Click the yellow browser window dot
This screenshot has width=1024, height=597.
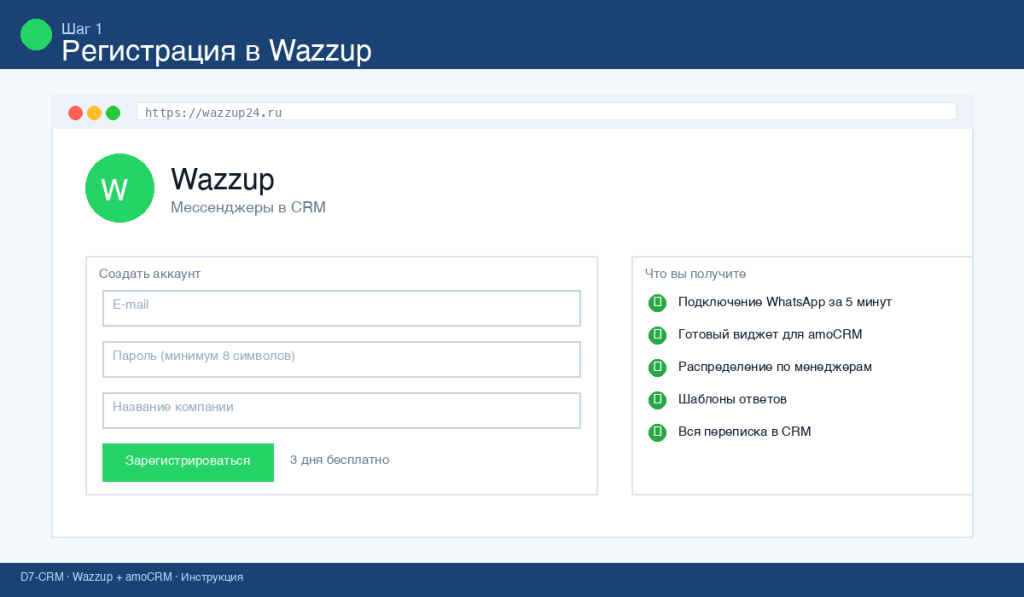point(94,113)
